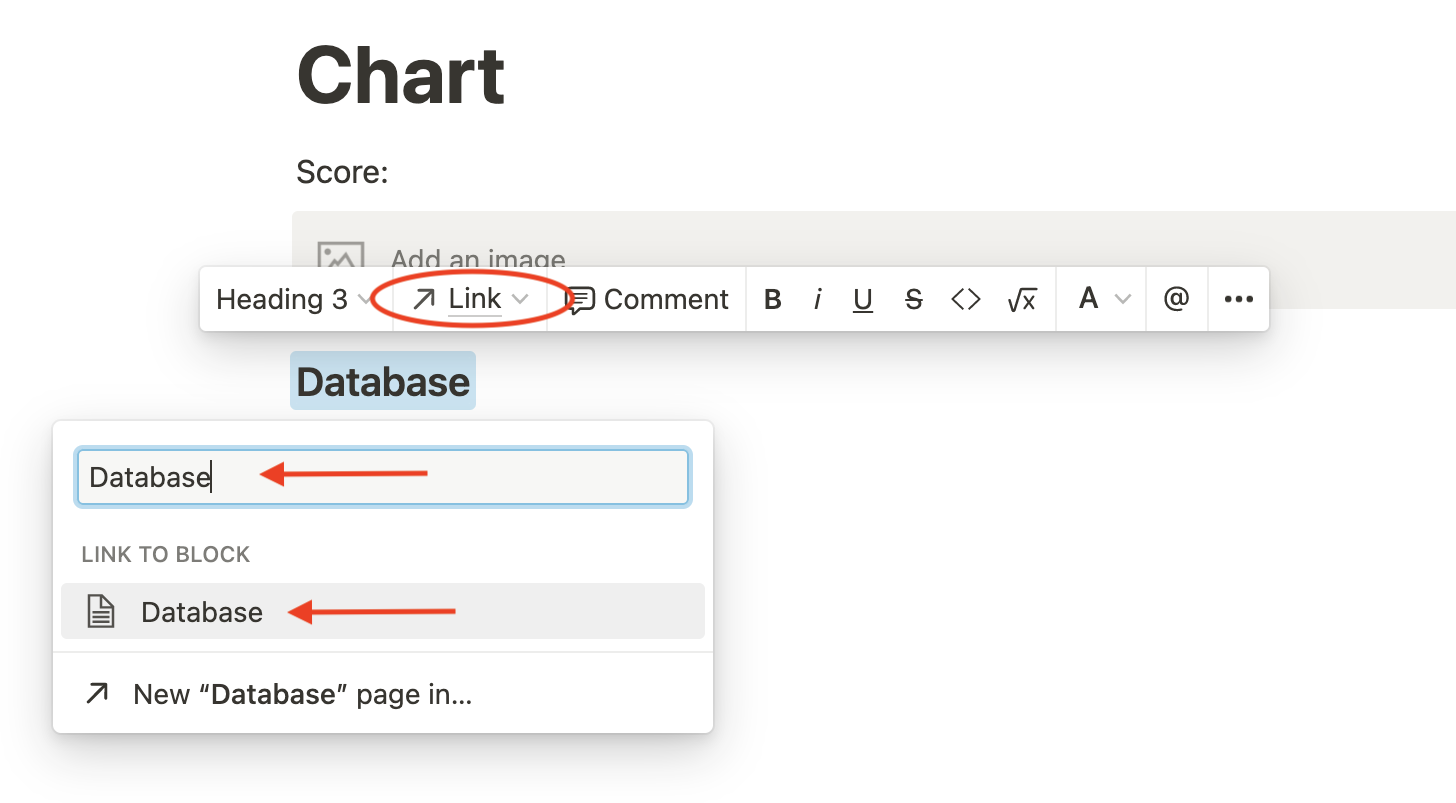Click the Score: text line
The height and width of the screenshot is (803, 1456).
(x=342, y=173)
